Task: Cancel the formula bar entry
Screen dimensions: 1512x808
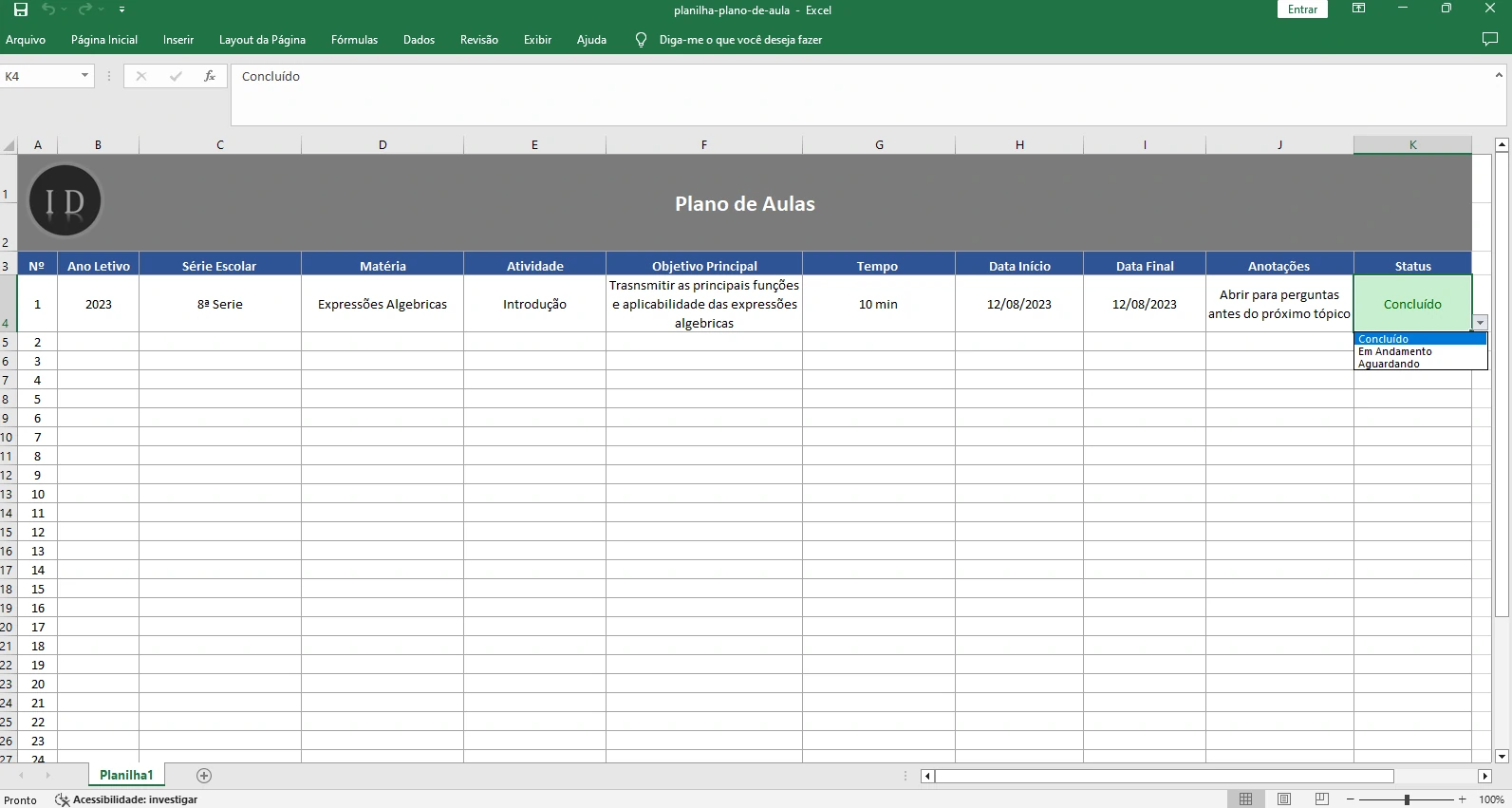Action: point(141,76)
